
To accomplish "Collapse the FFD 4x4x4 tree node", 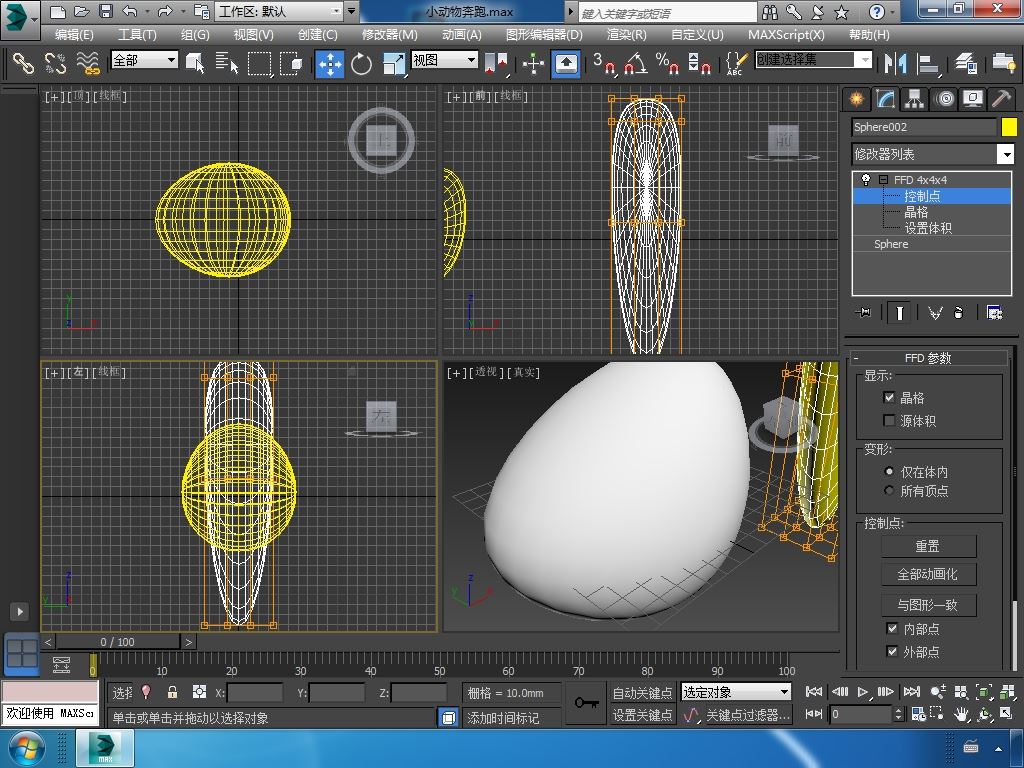I will tap(883, 180).
